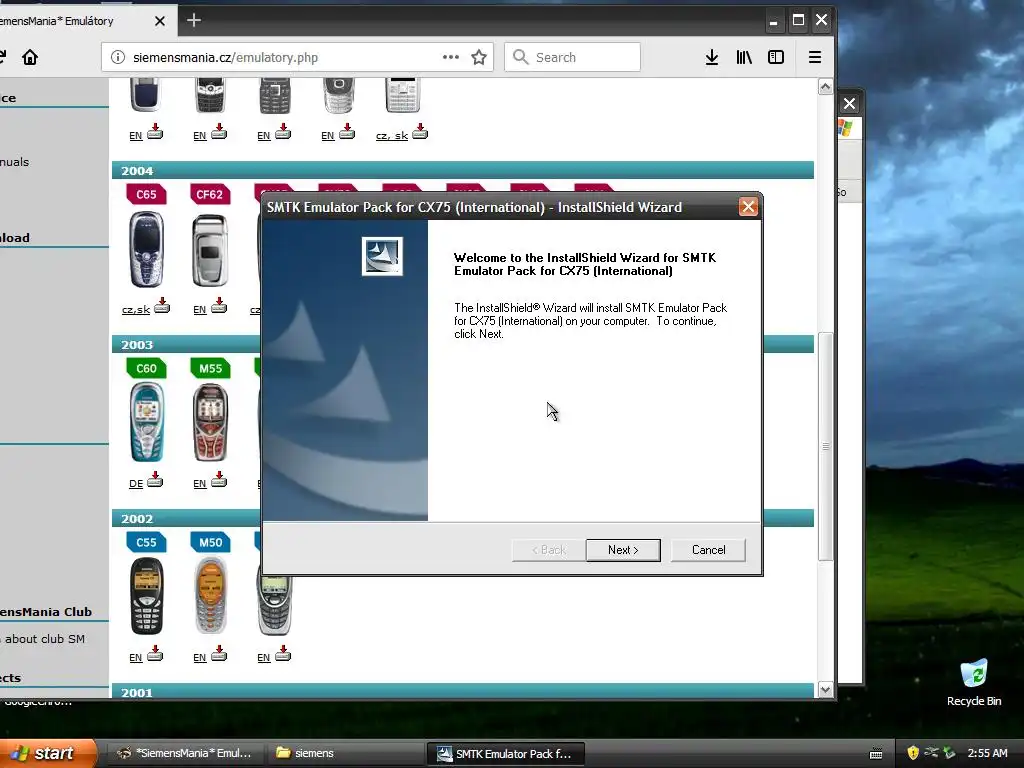Click the 2004 year section header
This screenshot has height=768, width=1024.
pyautogui.click(x=463, y=170)
